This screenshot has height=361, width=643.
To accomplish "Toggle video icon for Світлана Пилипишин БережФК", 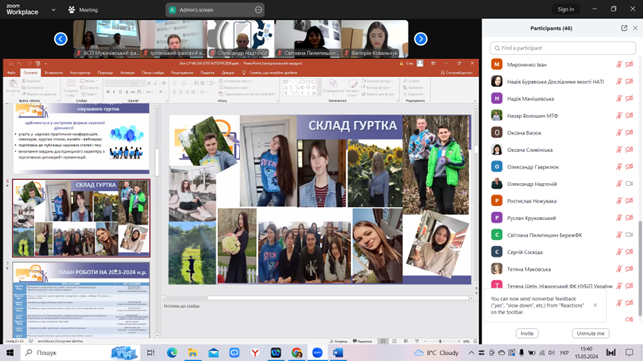I will (x=629, y=235).
